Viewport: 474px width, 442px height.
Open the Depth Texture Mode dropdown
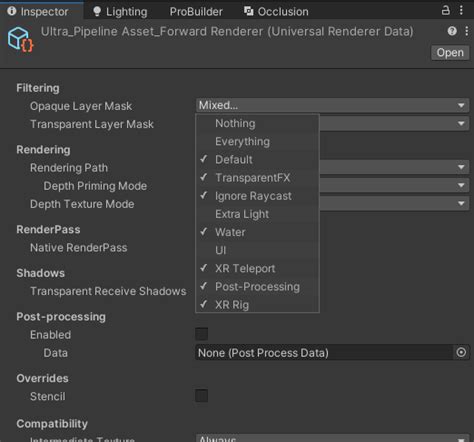point(394,203)
